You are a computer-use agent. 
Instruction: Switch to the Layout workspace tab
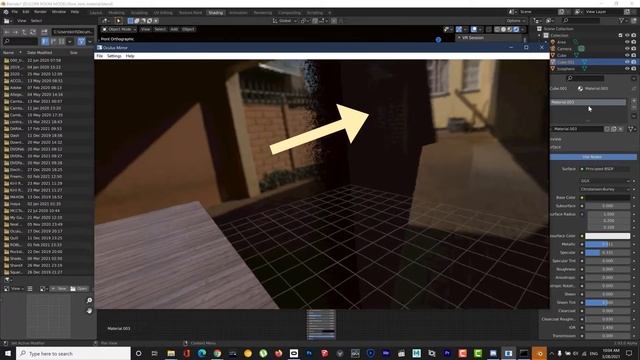(96, 13)
